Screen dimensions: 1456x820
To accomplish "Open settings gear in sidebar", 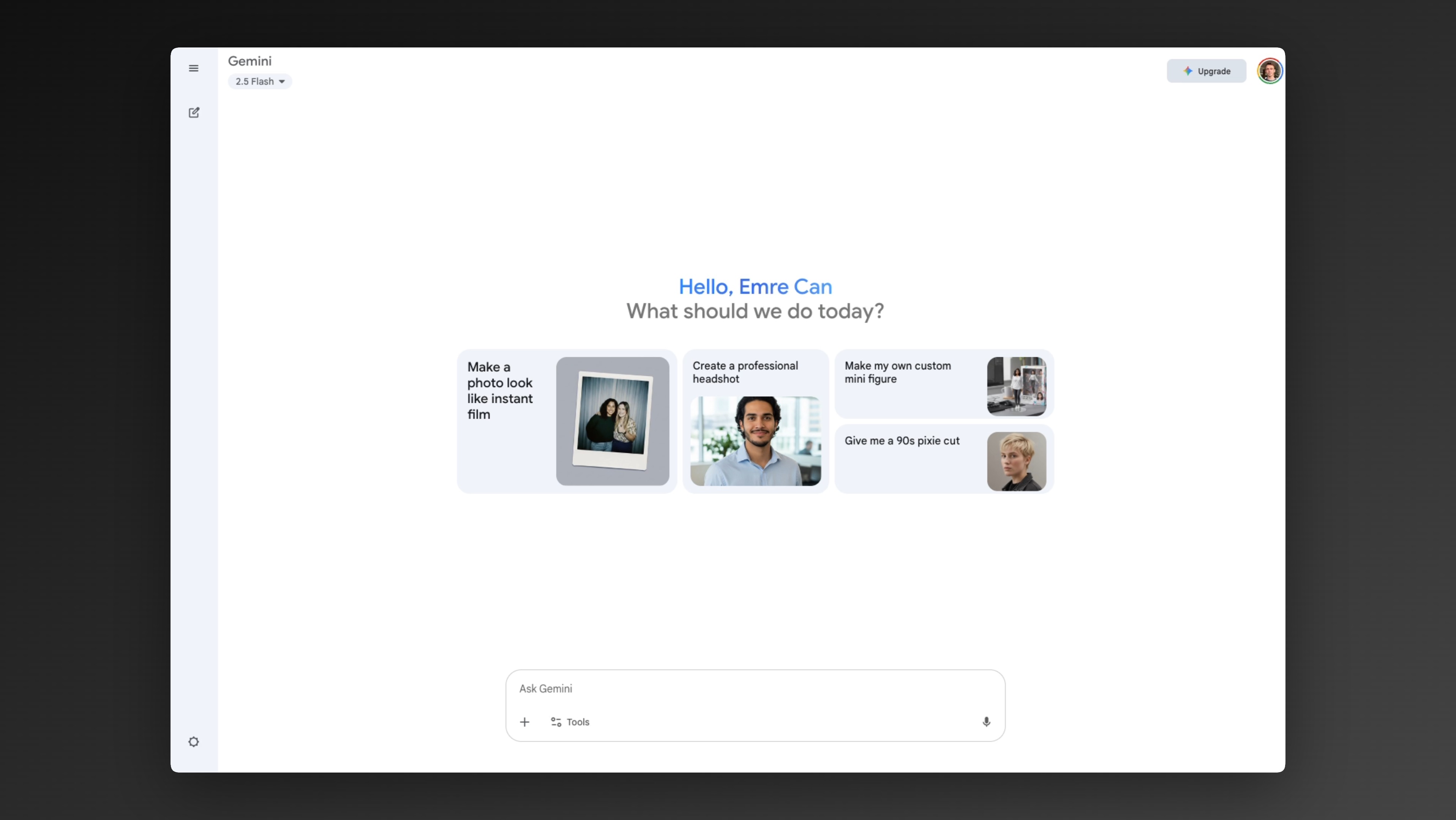I will click(x=193, y=741).
